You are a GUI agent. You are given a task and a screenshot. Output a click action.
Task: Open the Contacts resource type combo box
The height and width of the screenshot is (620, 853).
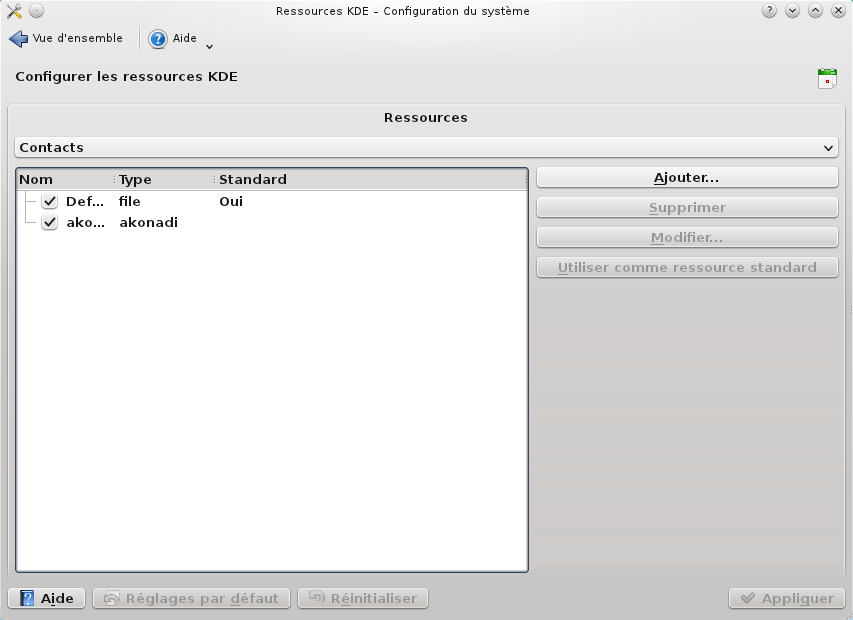(x=426, y=147)
